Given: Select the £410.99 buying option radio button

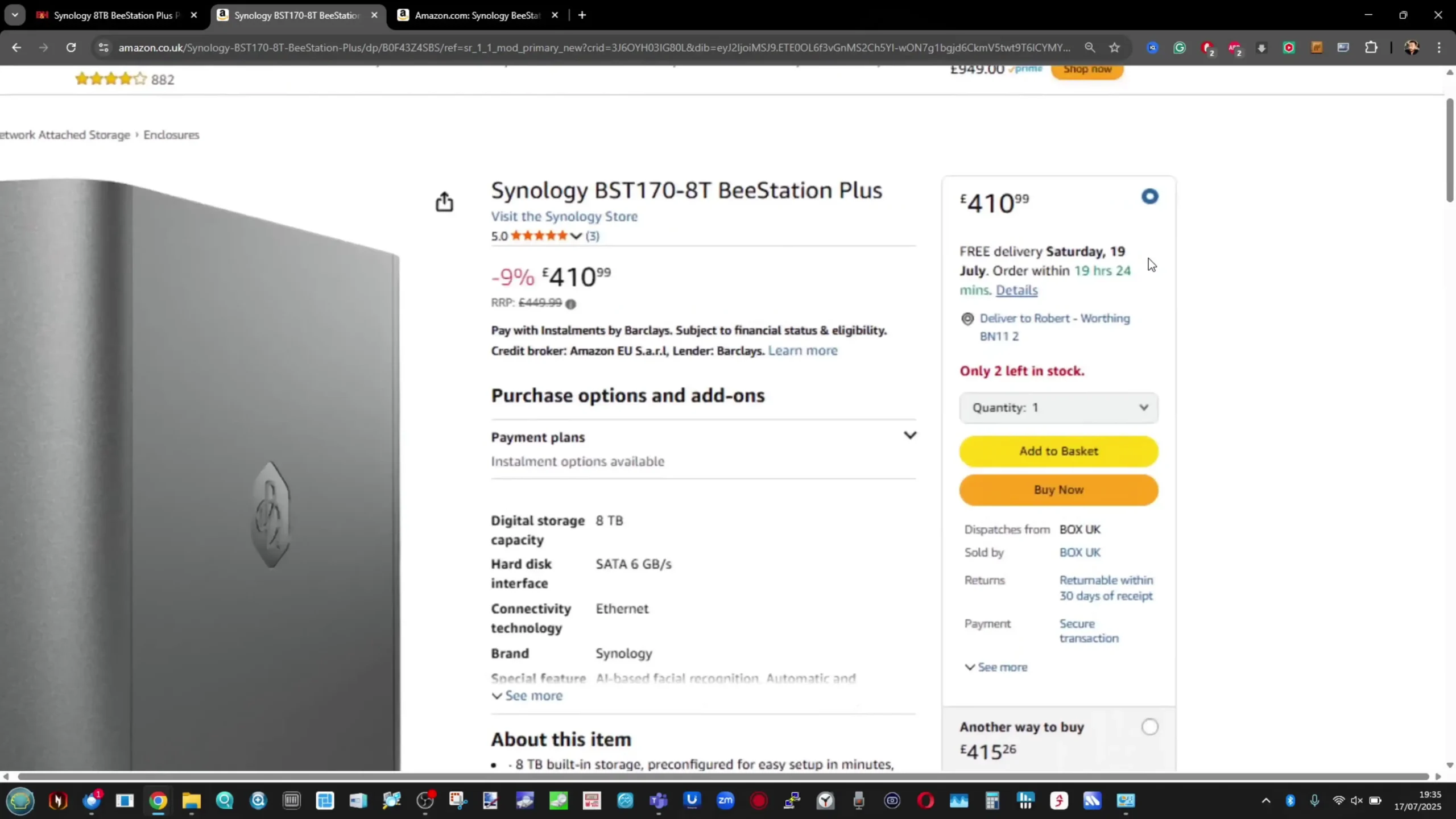Looking at the screenshot, I should (1149, 197).
